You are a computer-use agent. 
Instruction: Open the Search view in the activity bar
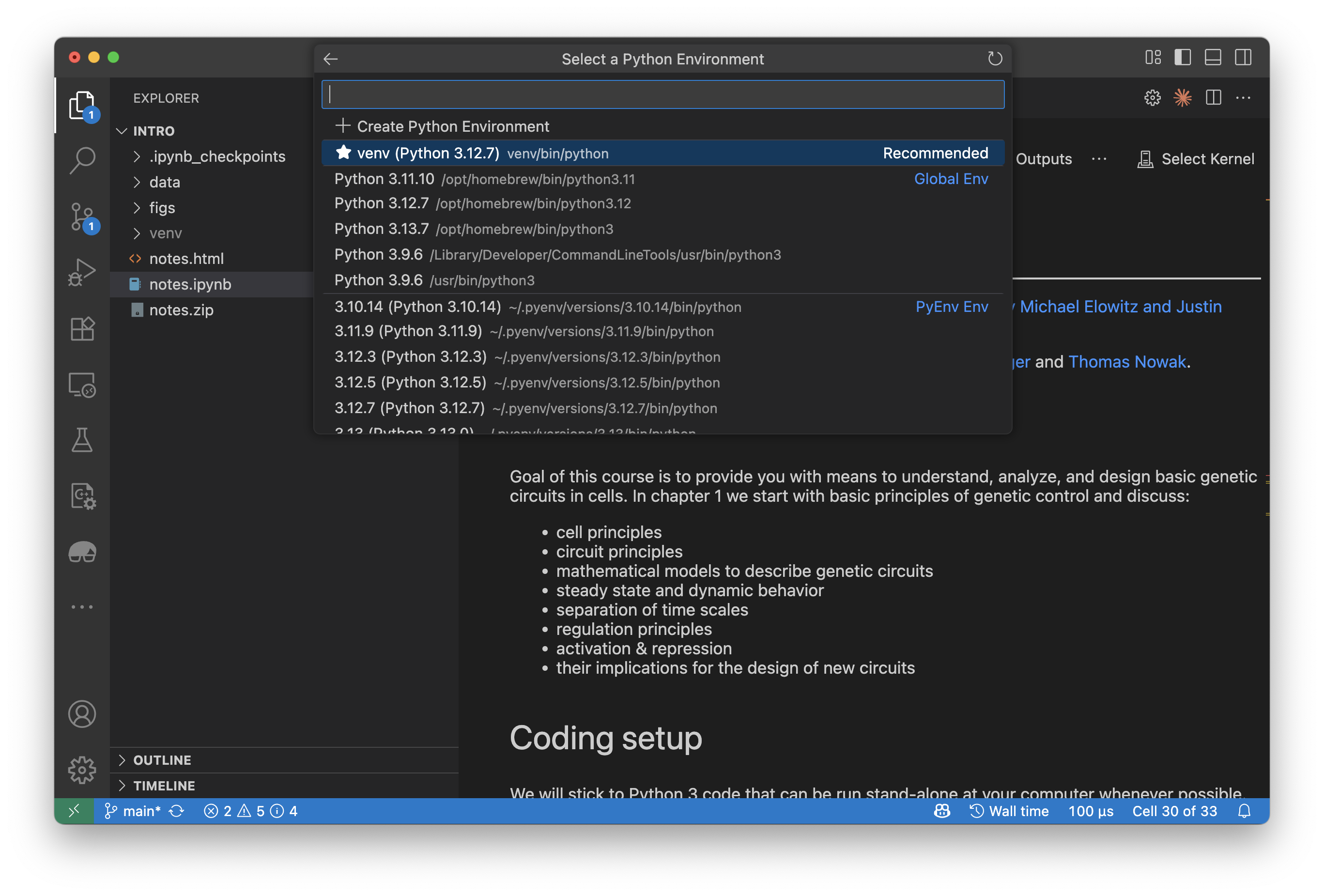[83, 160]
